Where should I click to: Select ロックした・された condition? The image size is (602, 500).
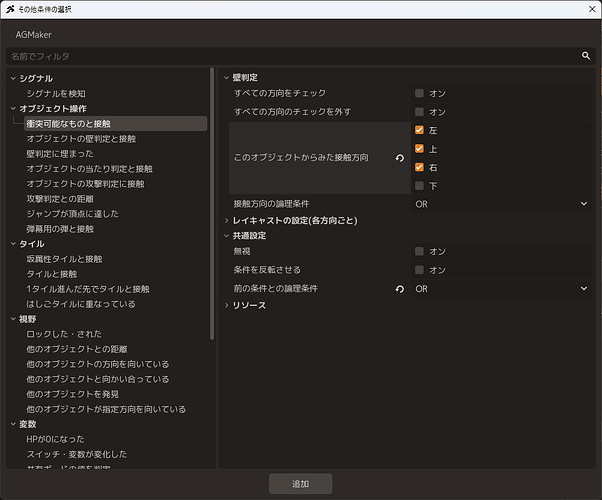pyautogui.click(x=64, y=334)
